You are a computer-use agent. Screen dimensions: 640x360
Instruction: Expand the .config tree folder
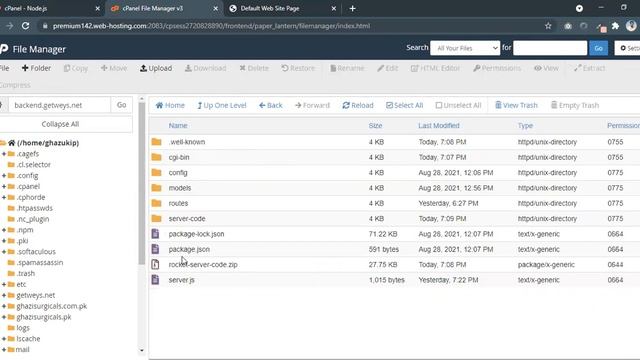(x=4, y=176)
